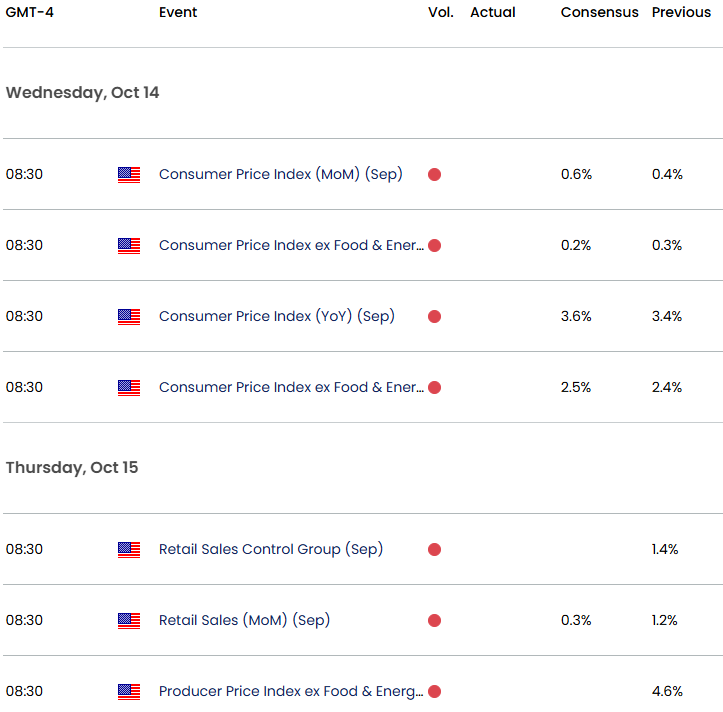Image resolution: width=723 pixels, height=712 pixels.
Task: Open the Producer Price Index ex Food & Energy event
Action: click(291, 691)
